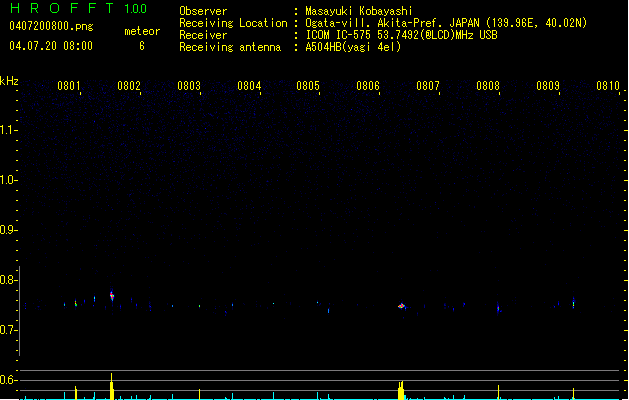Click the 'Receiving antenna' label
The height and width of the screenshot is (400, 629).
pyautogui.click(x=230, y=47)
